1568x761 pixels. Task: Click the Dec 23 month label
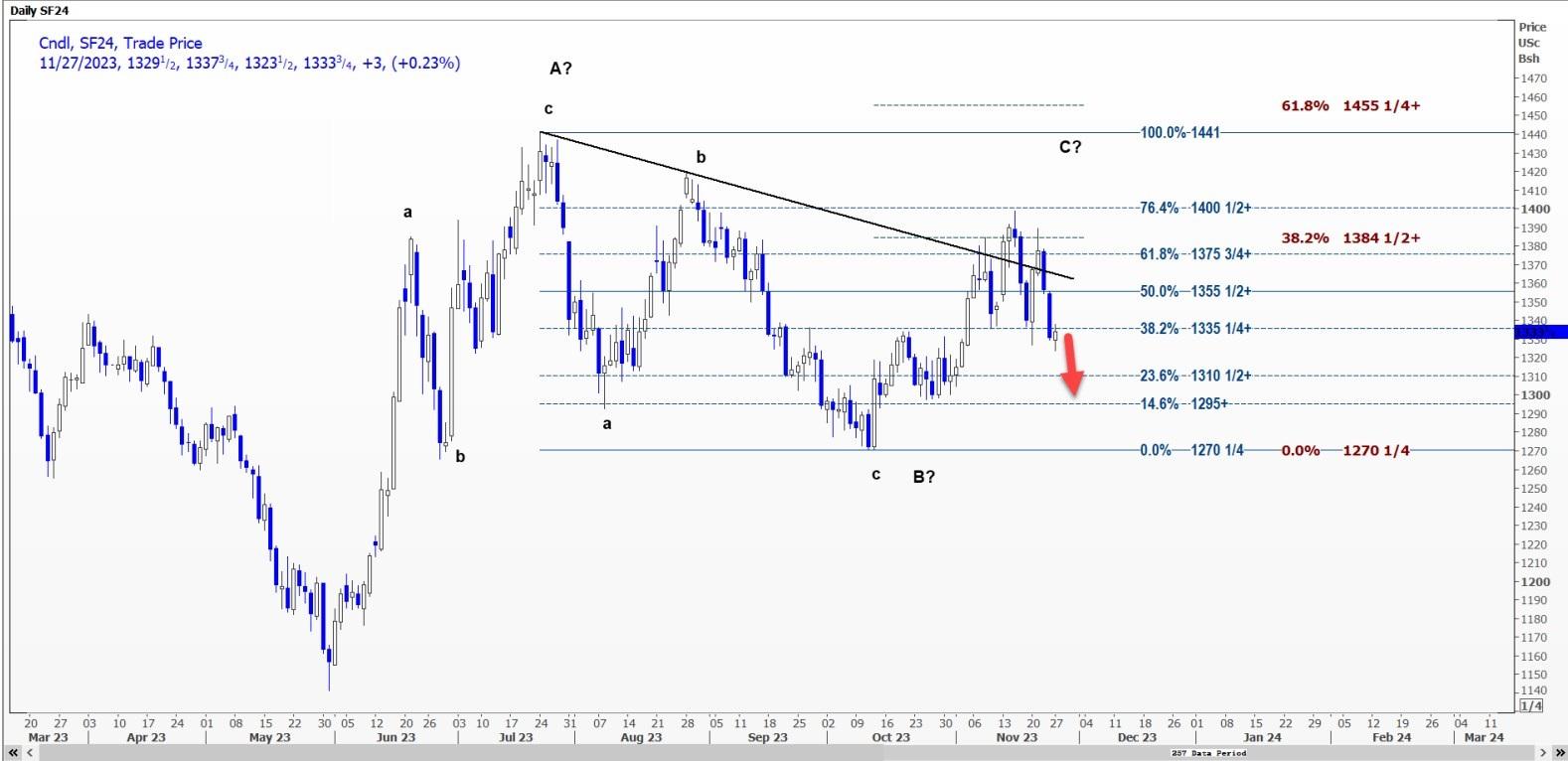(1137, 738)
